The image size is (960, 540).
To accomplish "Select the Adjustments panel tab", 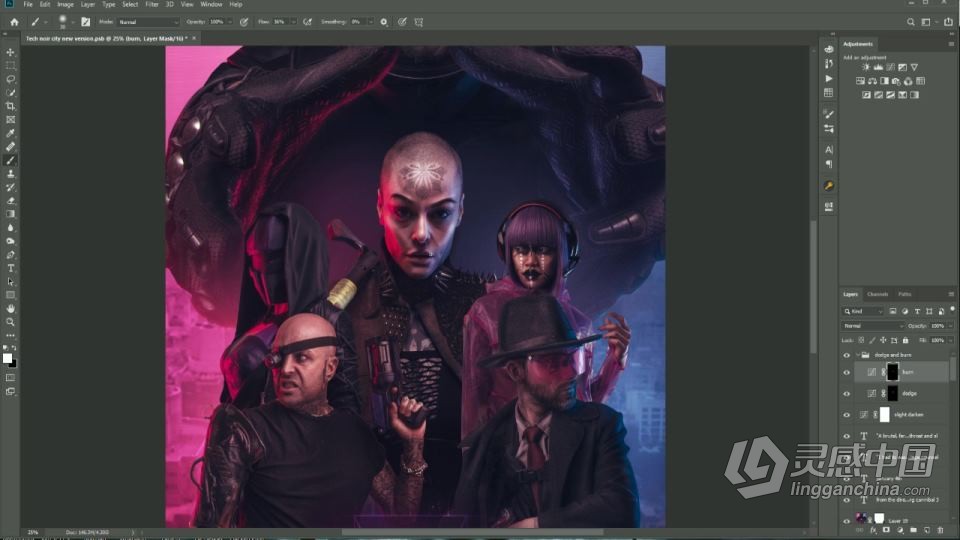I will click(858, 44).
